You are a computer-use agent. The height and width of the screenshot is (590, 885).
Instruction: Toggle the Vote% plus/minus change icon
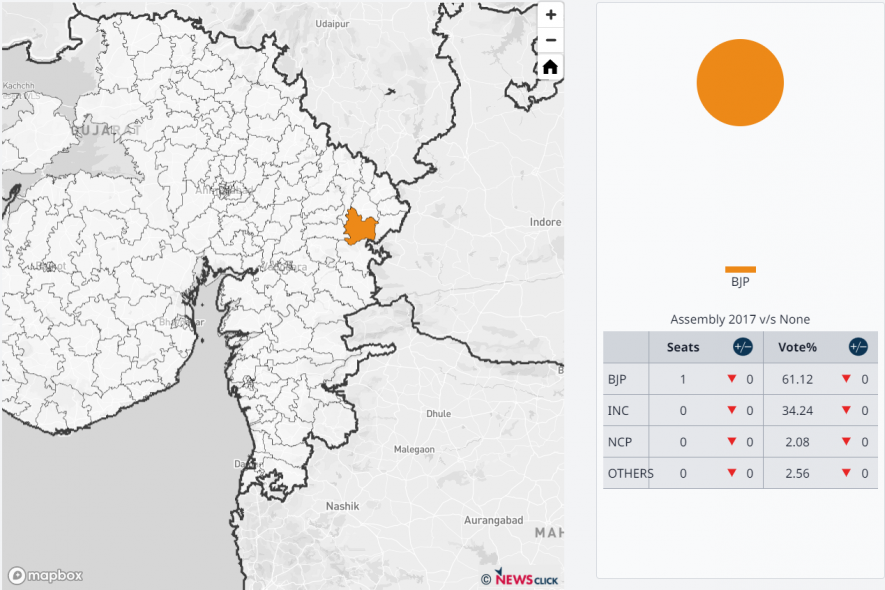tap(858, 347)
